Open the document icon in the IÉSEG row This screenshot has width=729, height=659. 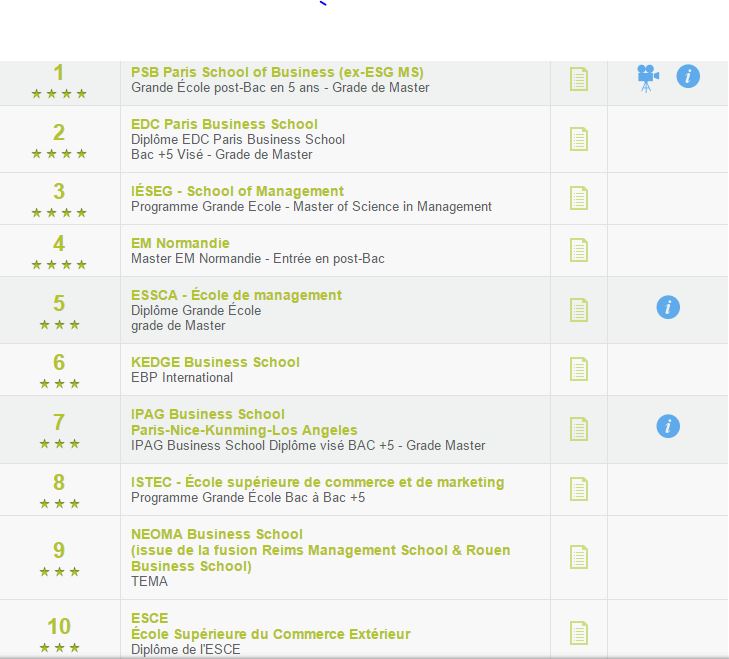point(579,198)
